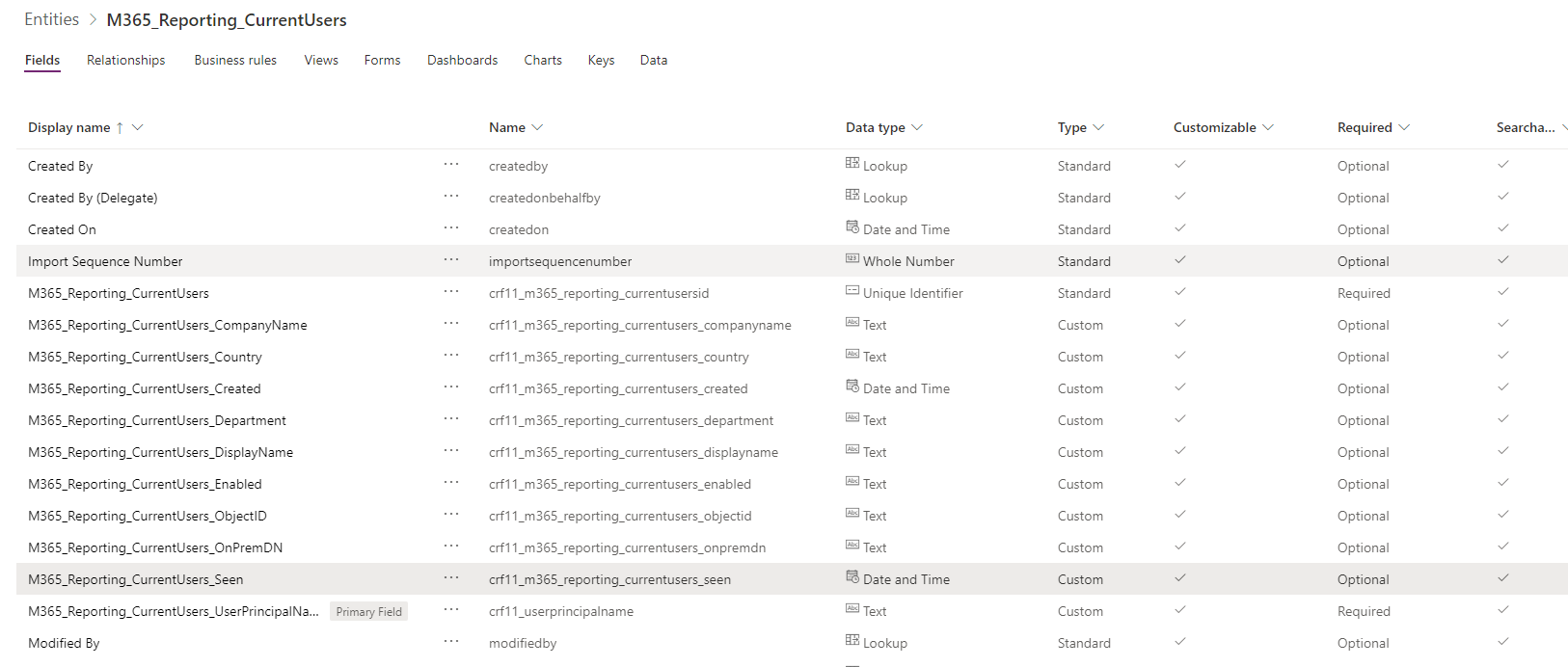Viewport: 1568px width, 667px height.
Task: Click Customizable checkmark for Created By
Action: [1180, 165]
